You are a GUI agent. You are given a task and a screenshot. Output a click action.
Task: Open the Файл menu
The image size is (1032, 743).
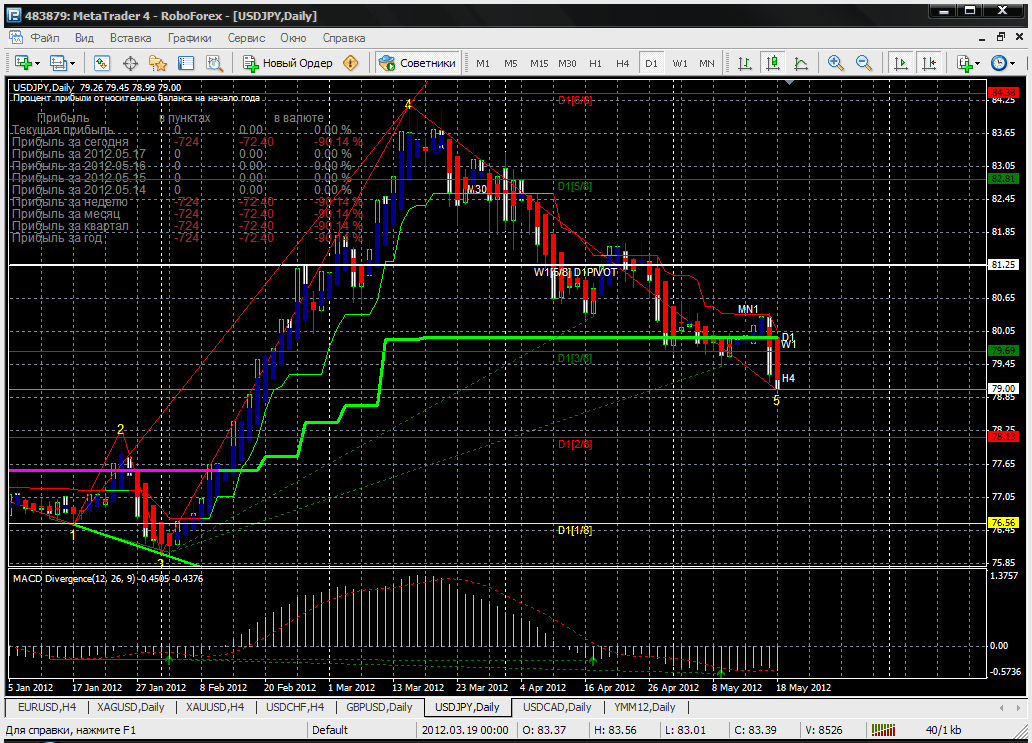[45, 38]
